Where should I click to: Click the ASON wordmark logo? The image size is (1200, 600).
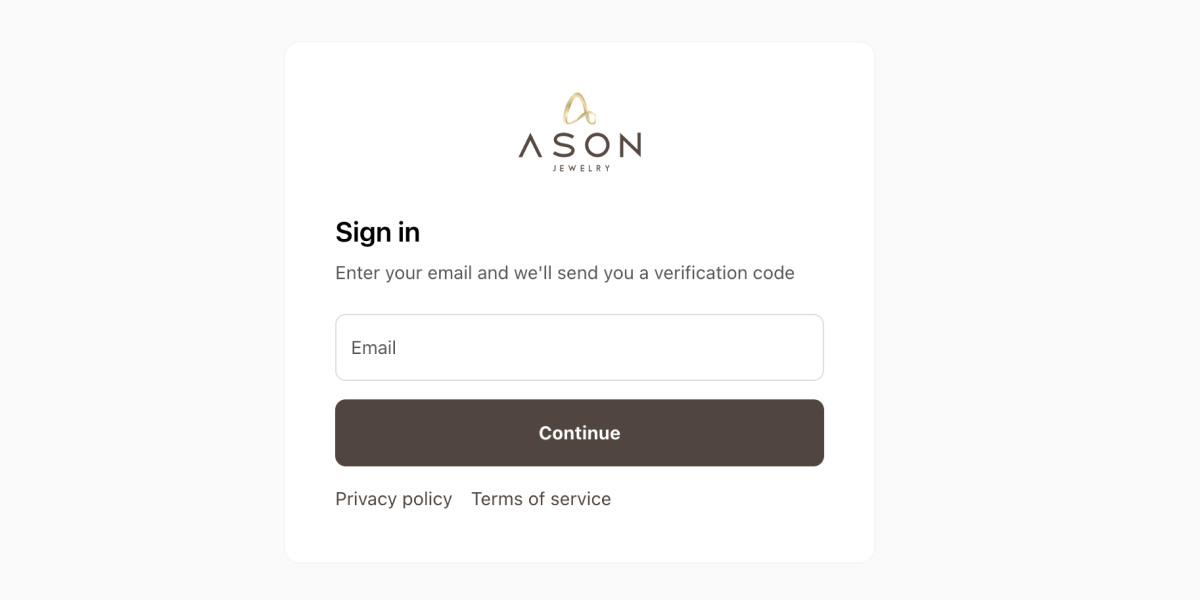pyautogui.click(x=579, y=146)
